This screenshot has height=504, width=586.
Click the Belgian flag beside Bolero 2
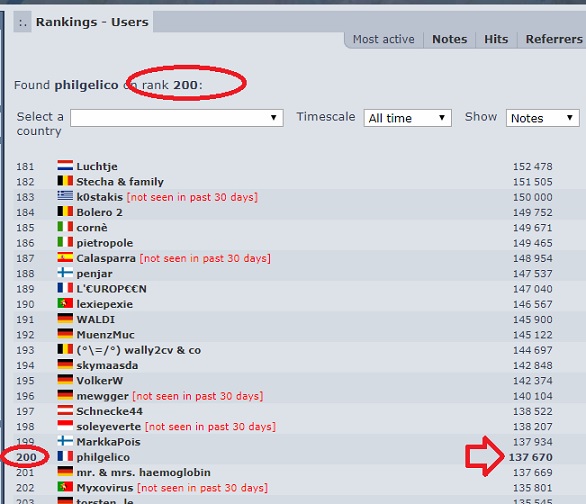65,211
